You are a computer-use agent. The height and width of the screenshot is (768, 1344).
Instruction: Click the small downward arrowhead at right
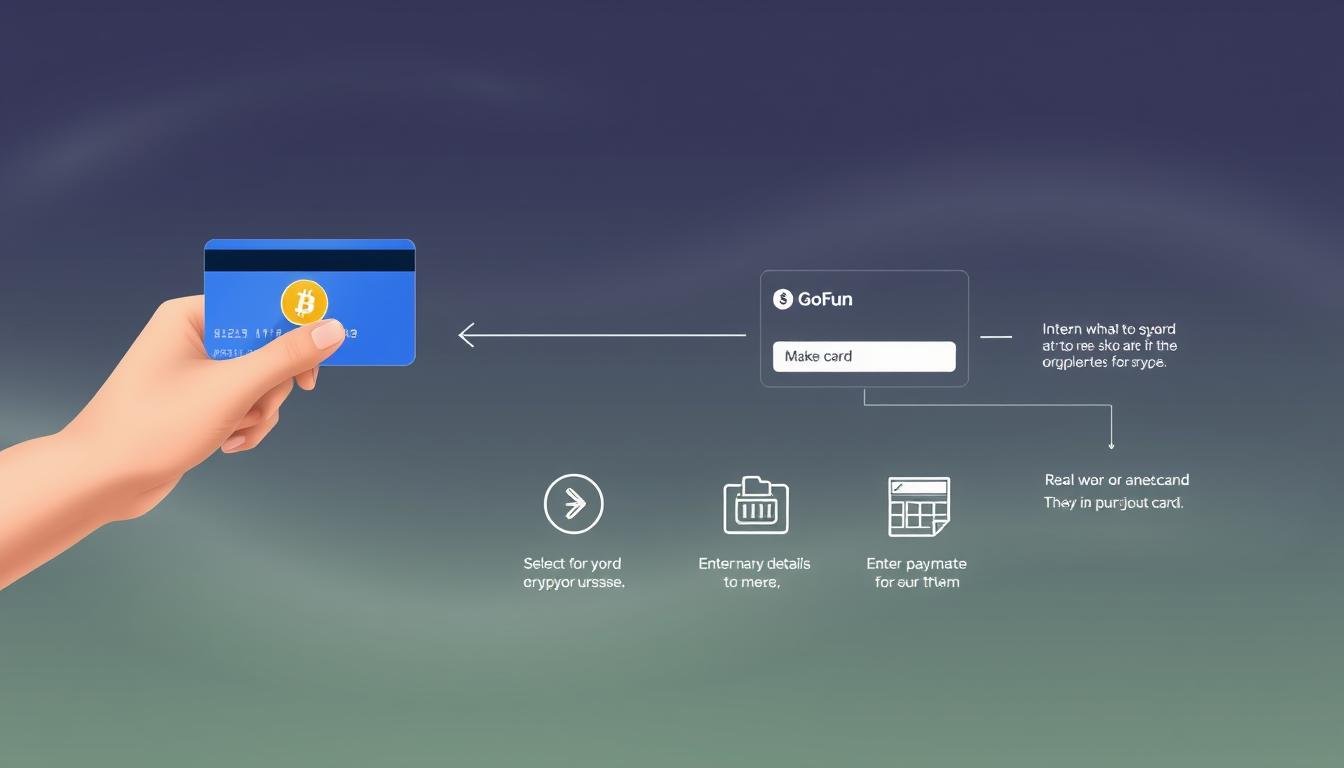[1111, 444]
